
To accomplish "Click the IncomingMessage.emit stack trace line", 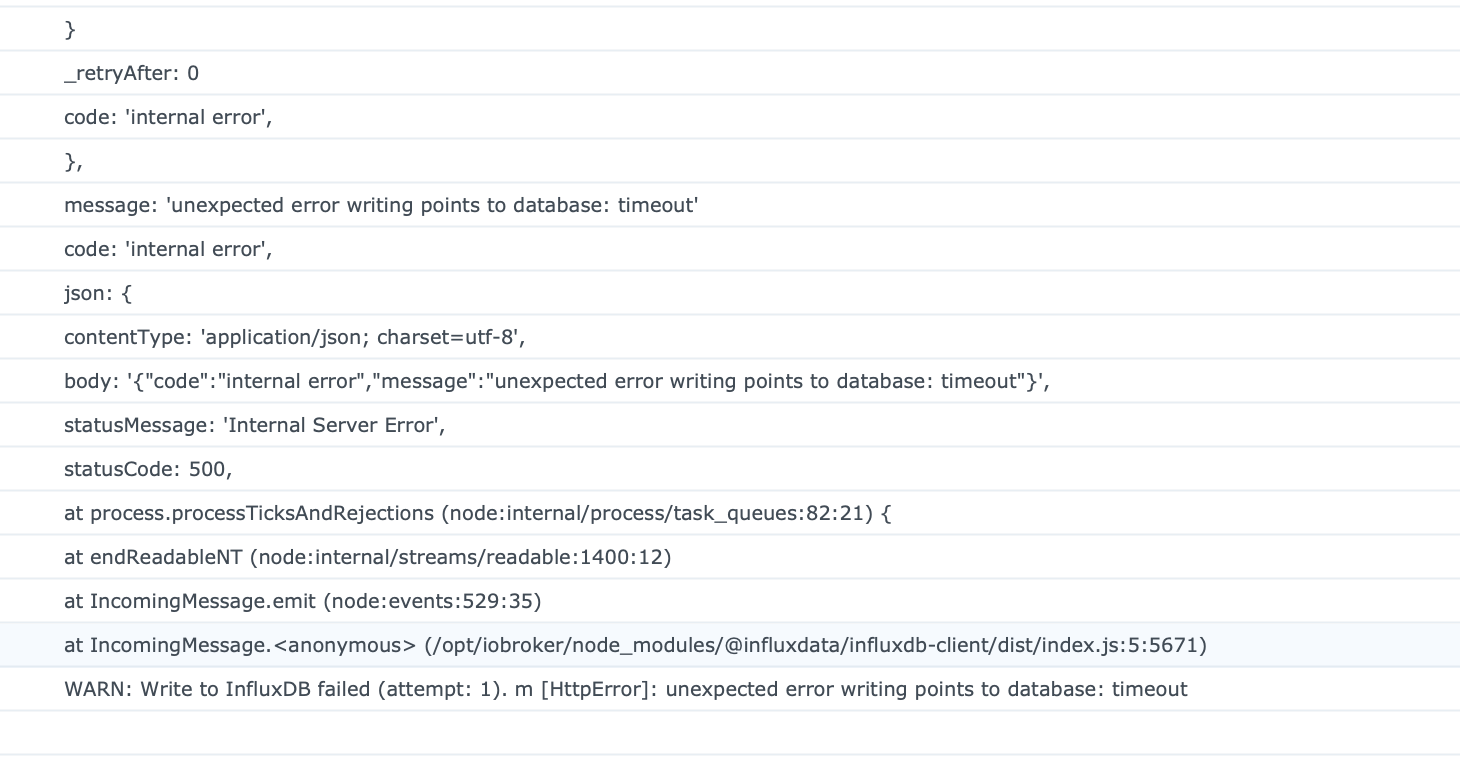I will tap(302, 601).
